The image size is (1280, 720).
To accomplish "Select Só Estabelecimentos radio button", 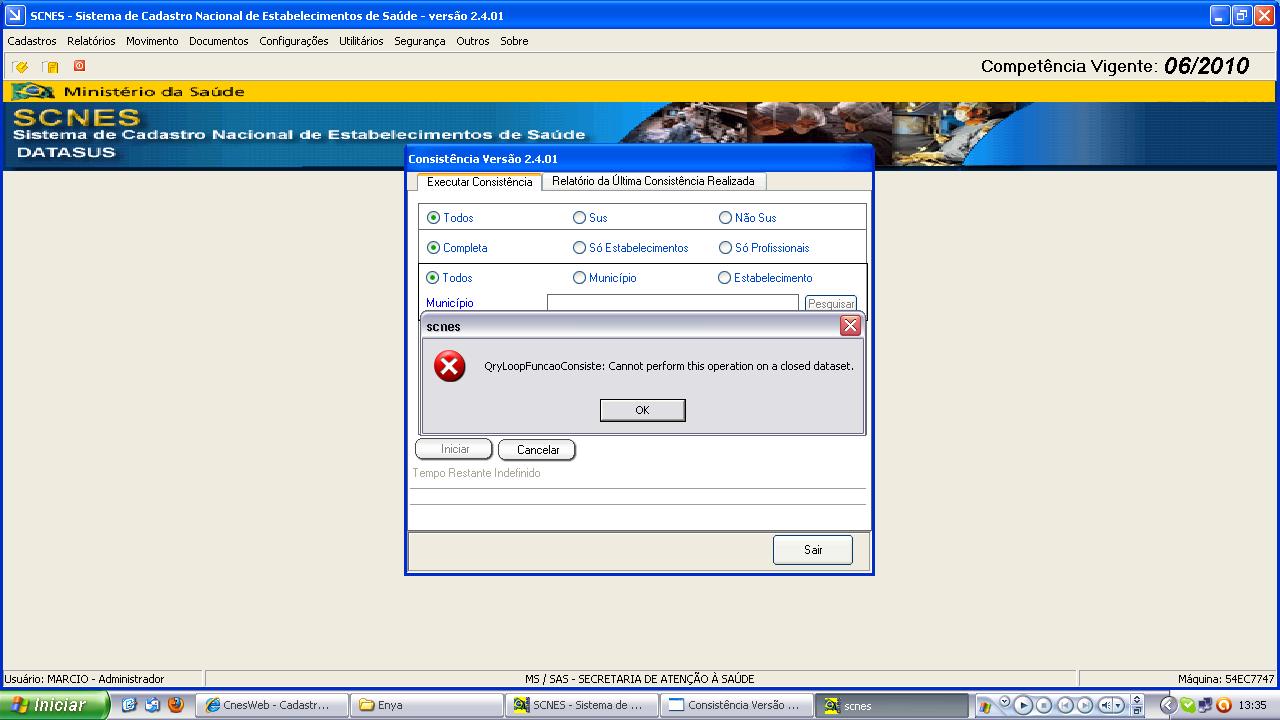I will [x=579, y=248].
